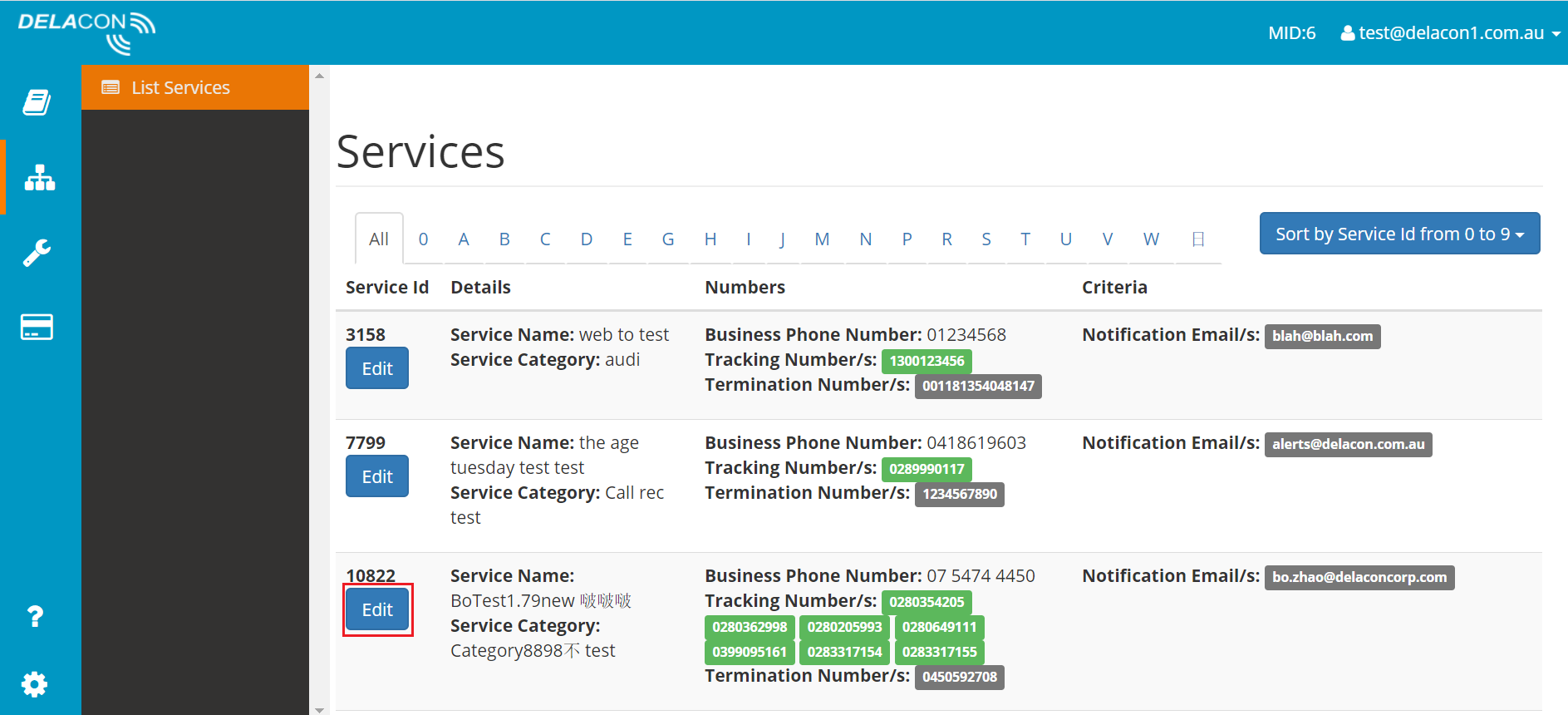Screen dimensions: 1568x715
Task: Filter services by letter P
Action: pos(907,239)
